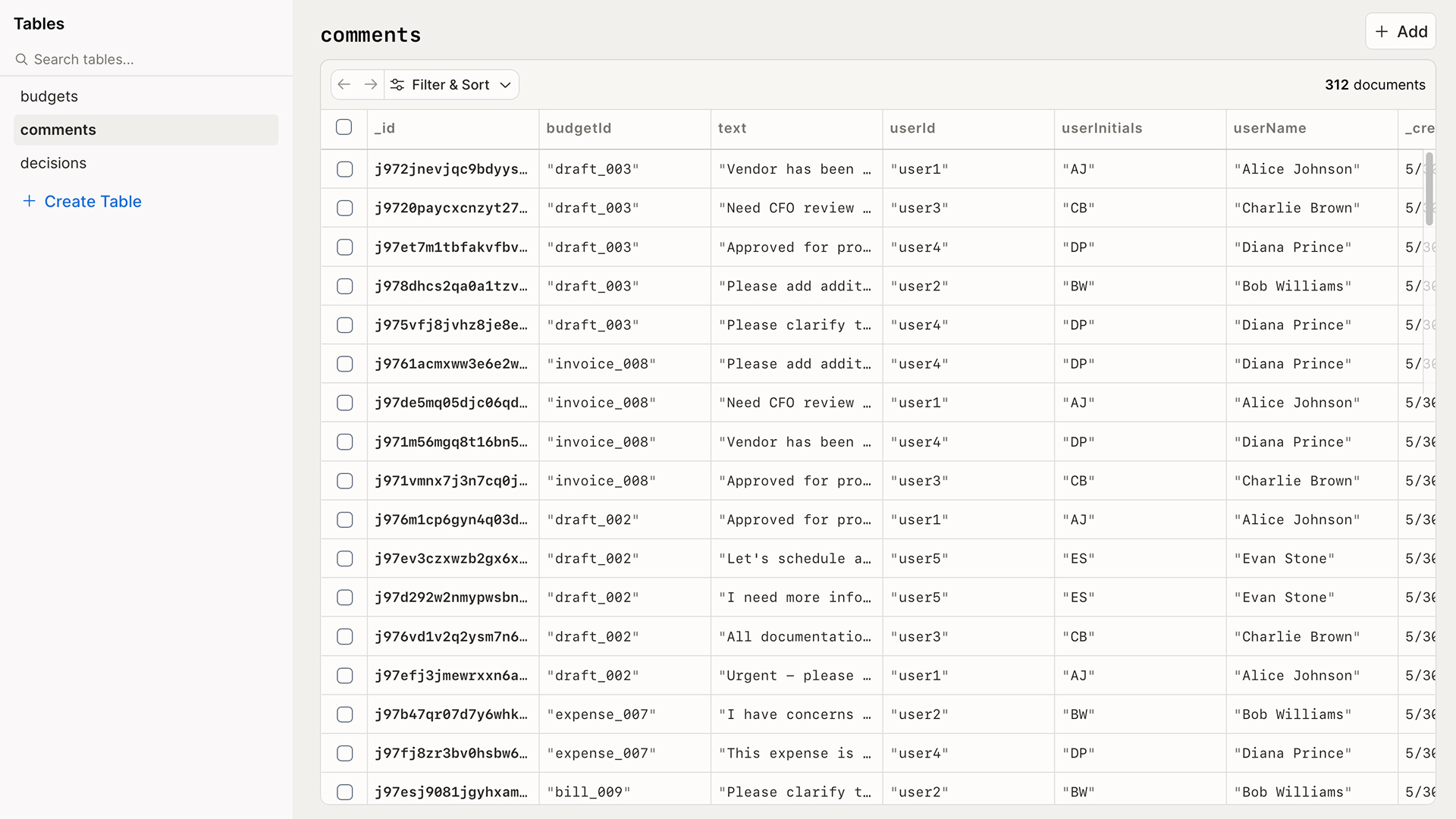
Task: Tick the checkbox for j97b47qr07d7y6whk row
Action: tap(345, 714)
